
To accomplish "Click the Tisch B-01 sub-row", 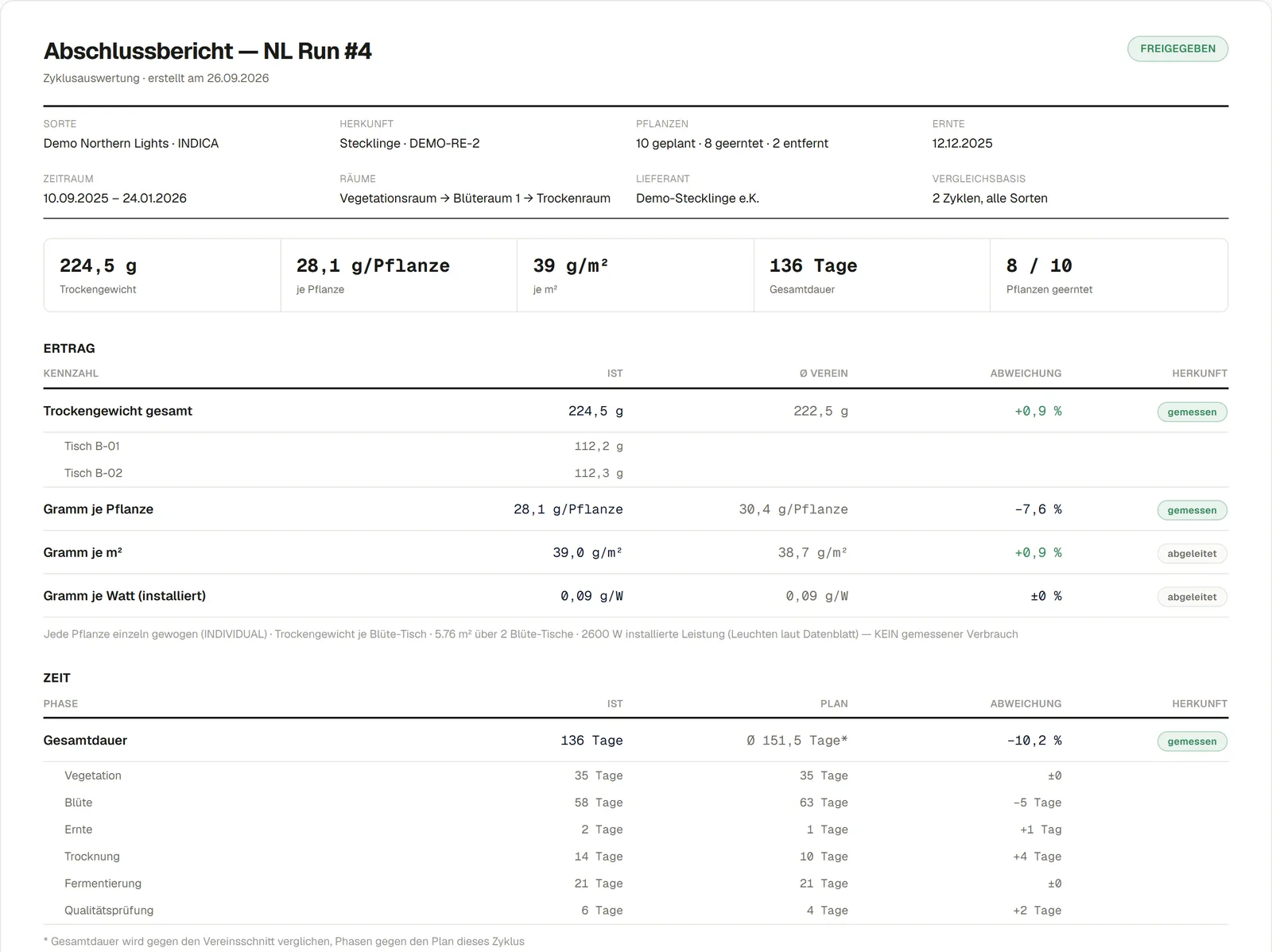I will (x=636, y=446).
